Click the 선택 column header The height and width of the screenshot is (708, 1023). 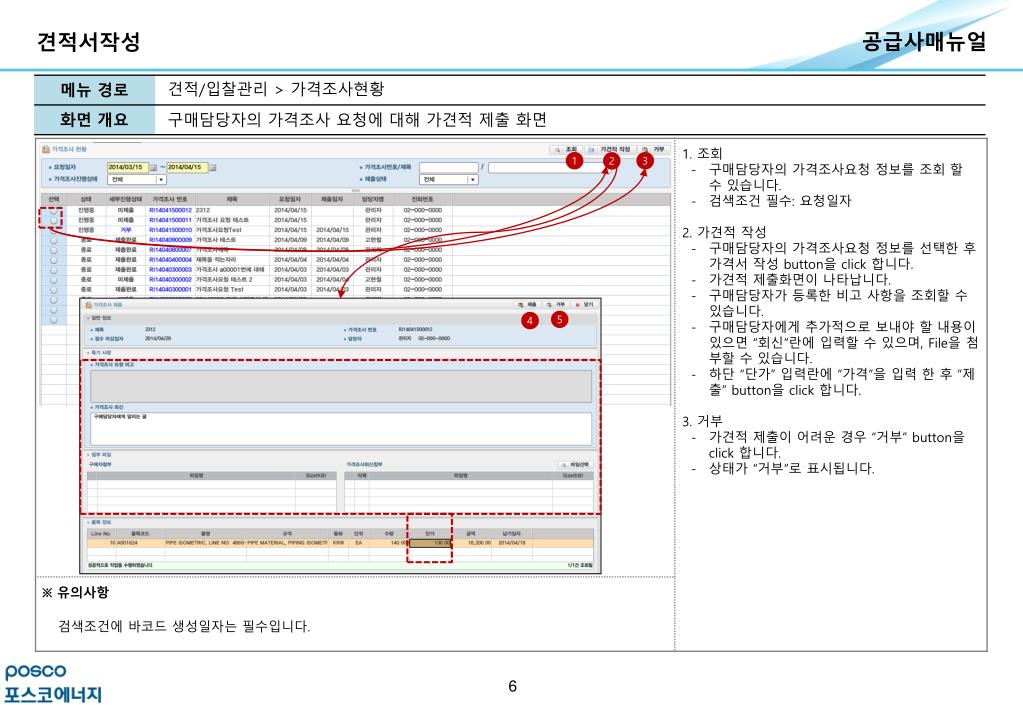[x=53, y=199]
